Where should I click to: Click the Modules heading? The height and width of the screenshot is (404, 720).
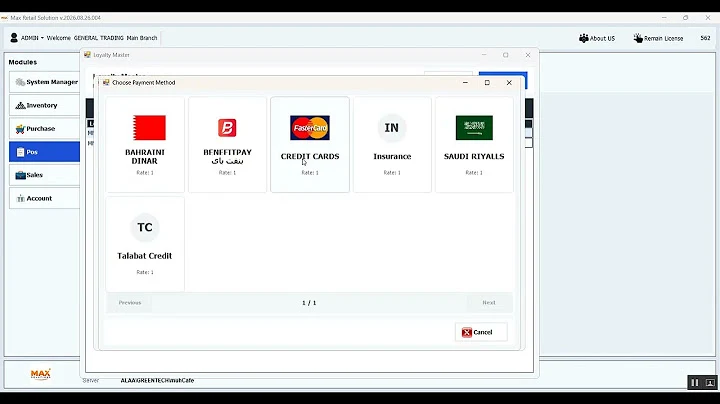[x=22, y=62]
